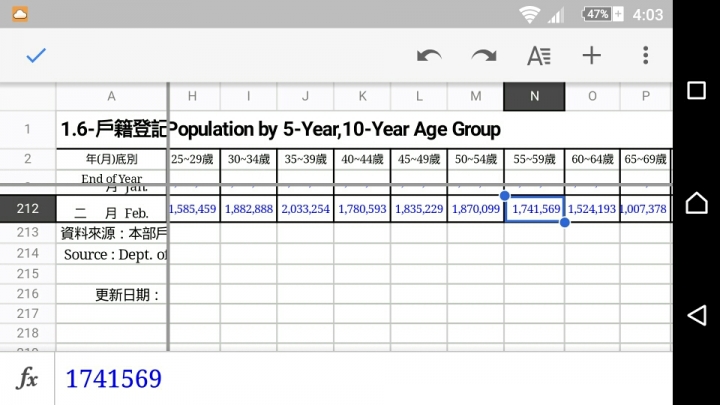
Task: Select the 更新日期 cell
Action: click(x=112, y=294)
